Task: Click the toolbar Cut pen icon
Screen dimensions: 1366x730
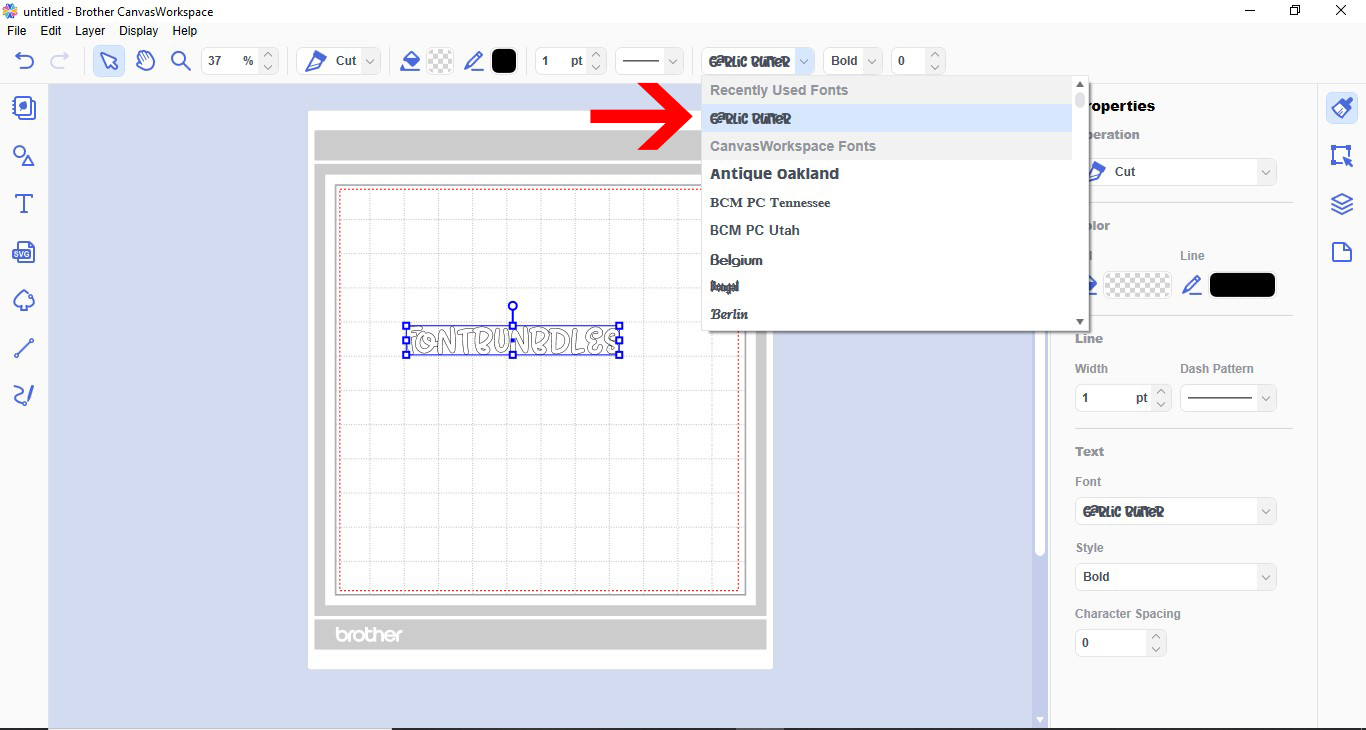Action: tap(316, 61)
